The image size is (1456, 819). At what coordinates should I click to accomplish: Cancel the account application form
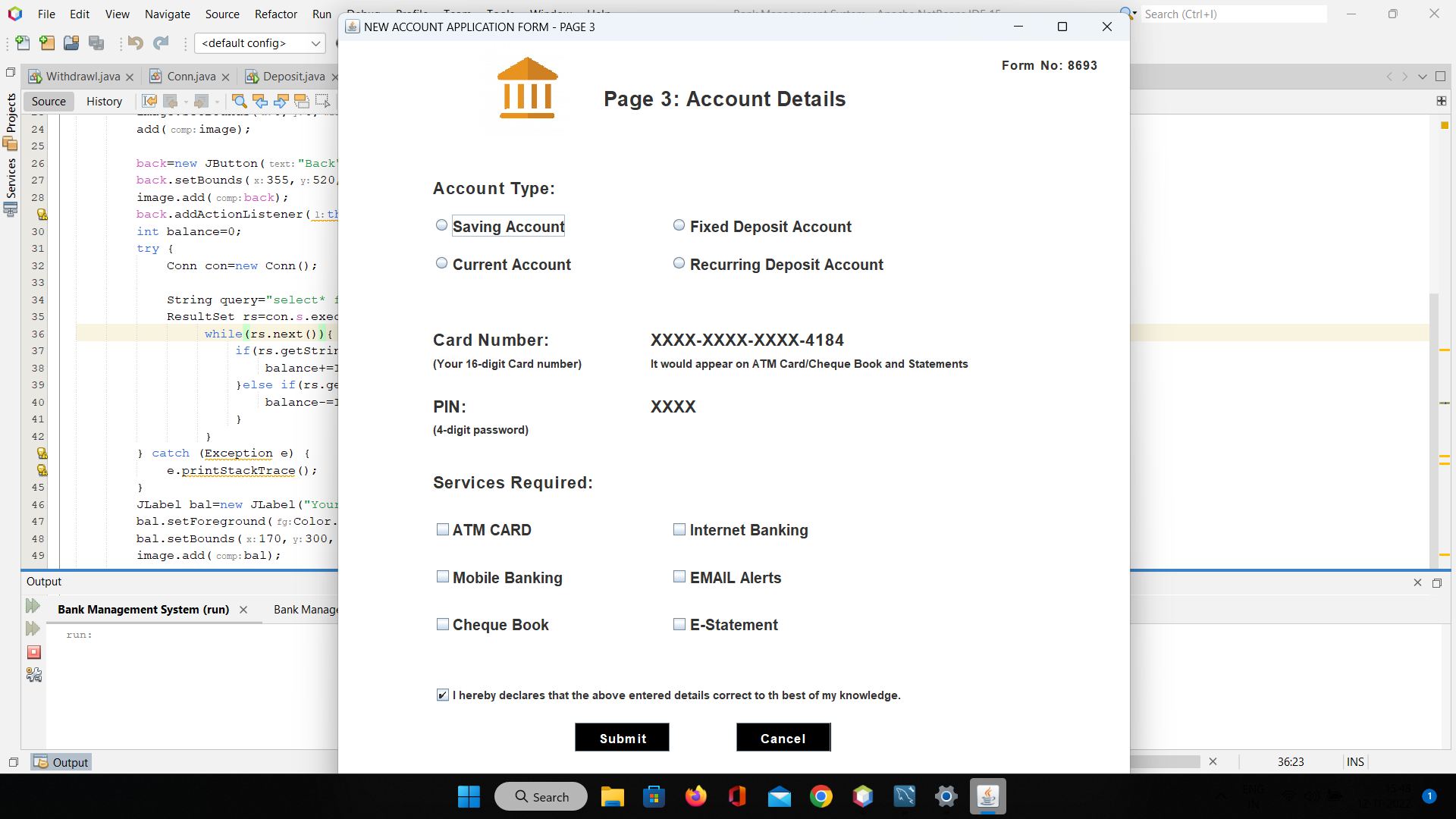point(783,736)
